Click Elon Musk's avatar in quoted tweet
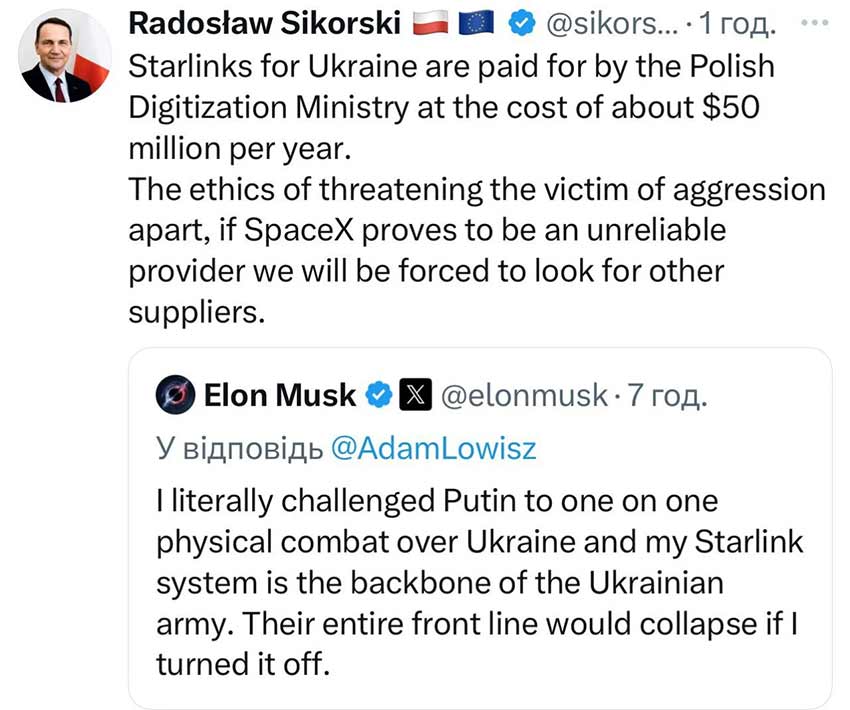The width and height of the screenshot is (850, 710). tap(175, 395)
